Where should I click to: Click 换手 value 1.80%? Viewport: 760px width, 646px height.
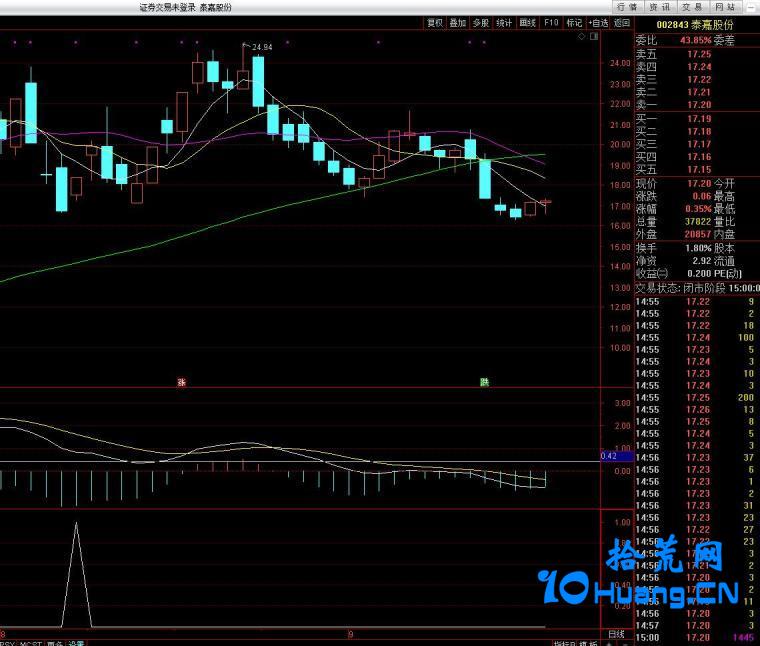coord(698,248)
